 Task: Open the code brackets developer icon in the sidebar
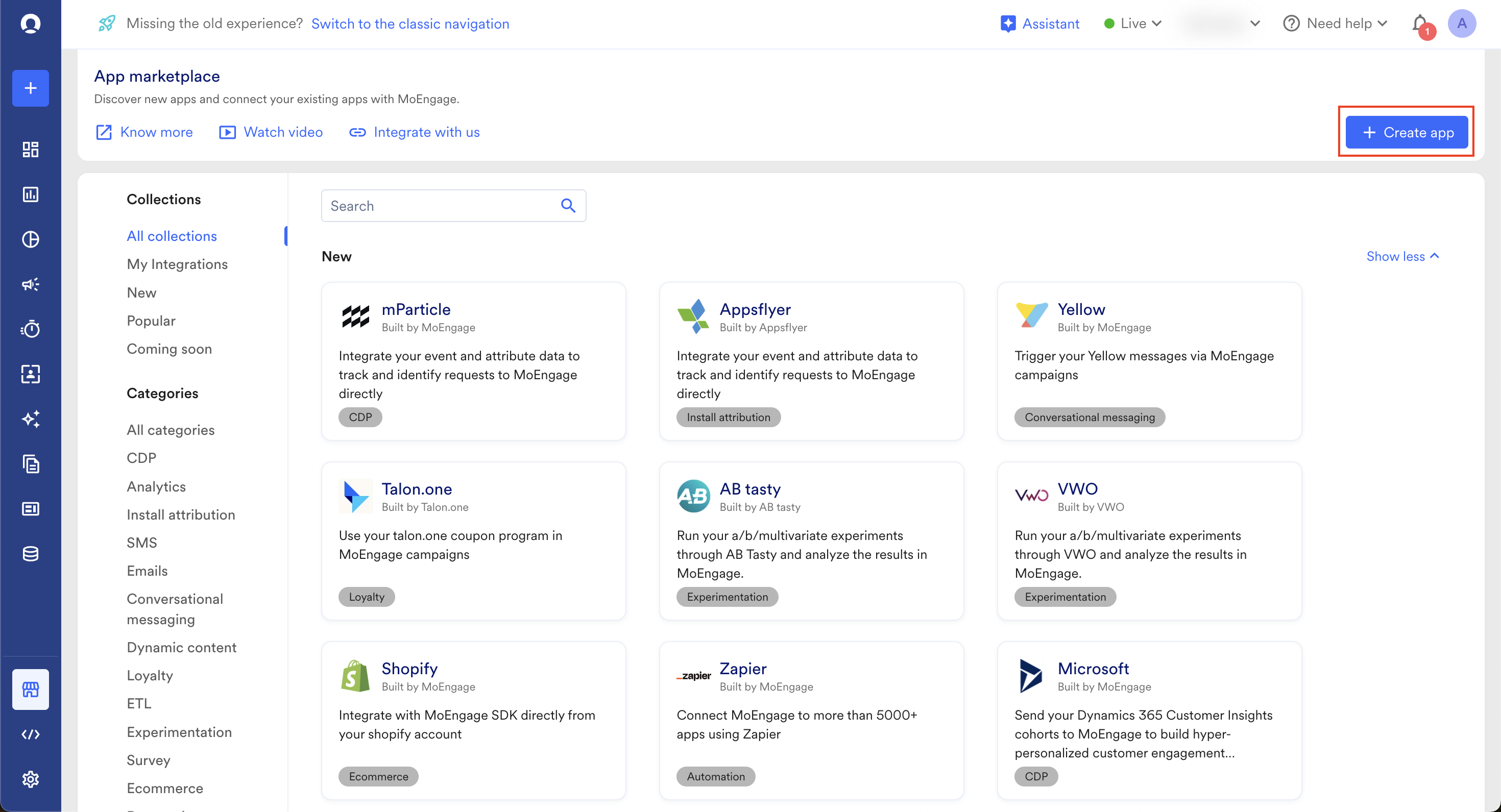pos(30,734)
